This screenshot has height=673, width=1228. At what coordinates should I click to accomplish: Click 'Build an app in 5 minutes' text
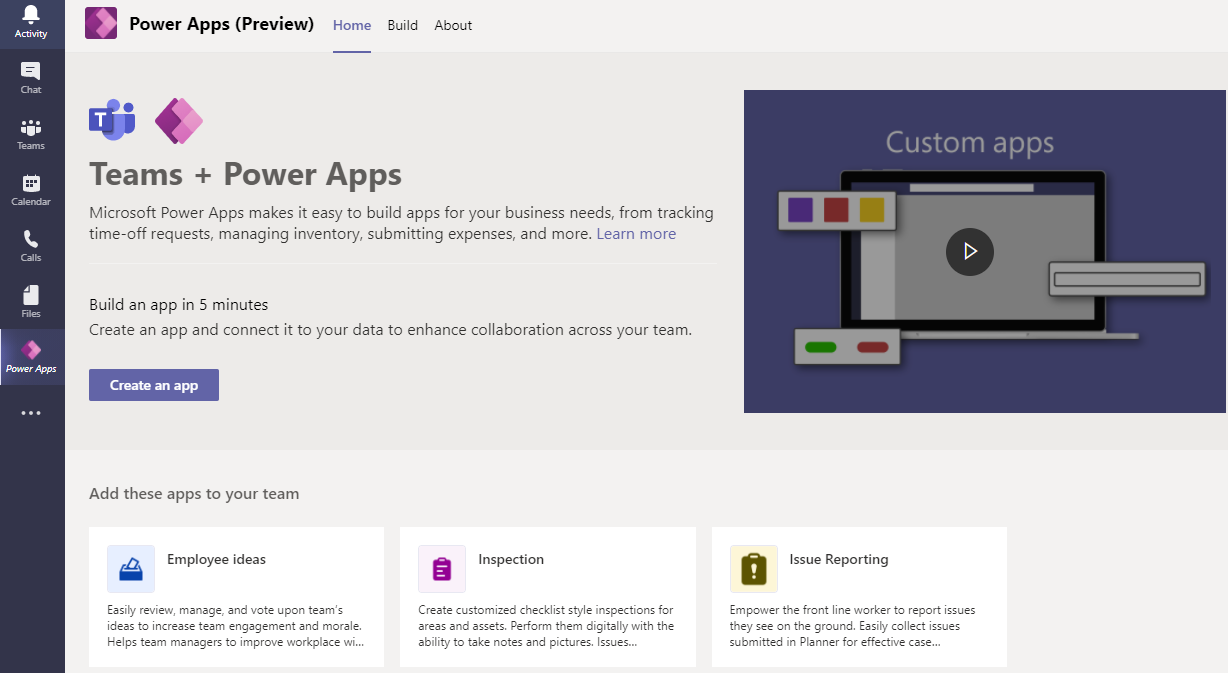(x=179, y=305)
